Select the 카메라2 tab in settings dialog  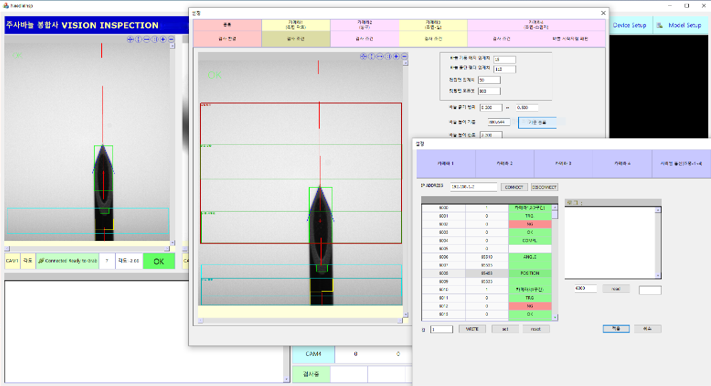click(x=365, y=25)
